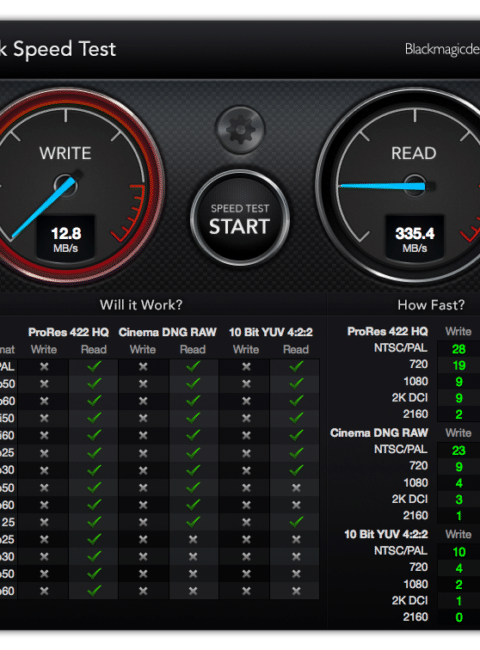The image size is (480, 650).
Task: Click ProRes 422 HQ 1080 value 9
Action: [459, 382]
